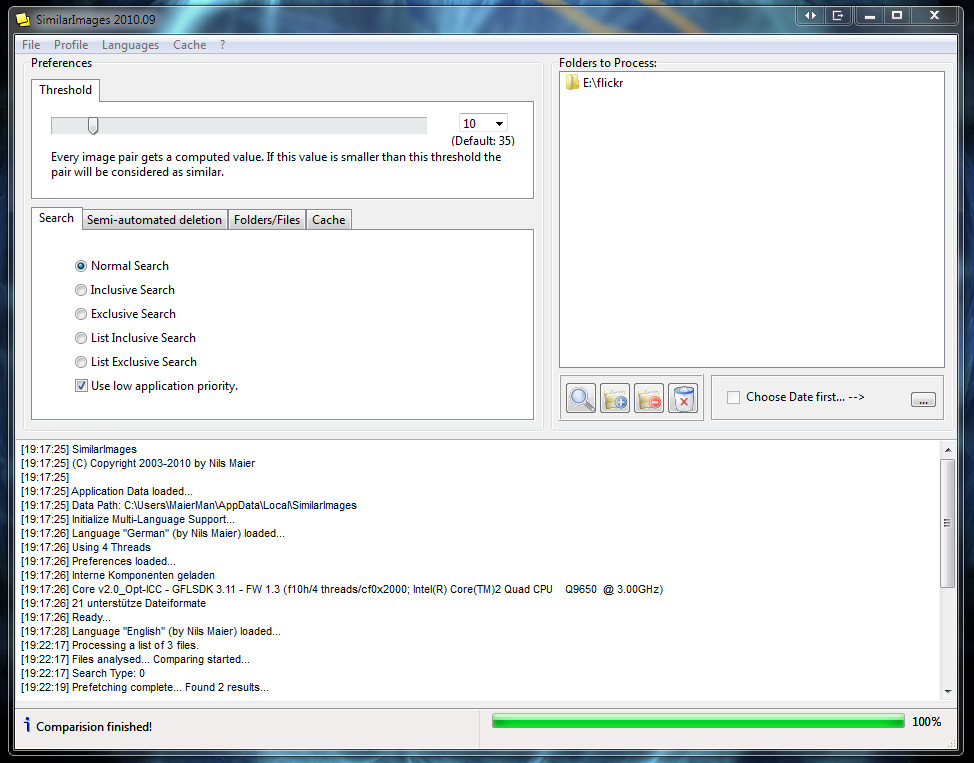
Task: Maximize the SimilarImages window
Action: pos(897,16)
